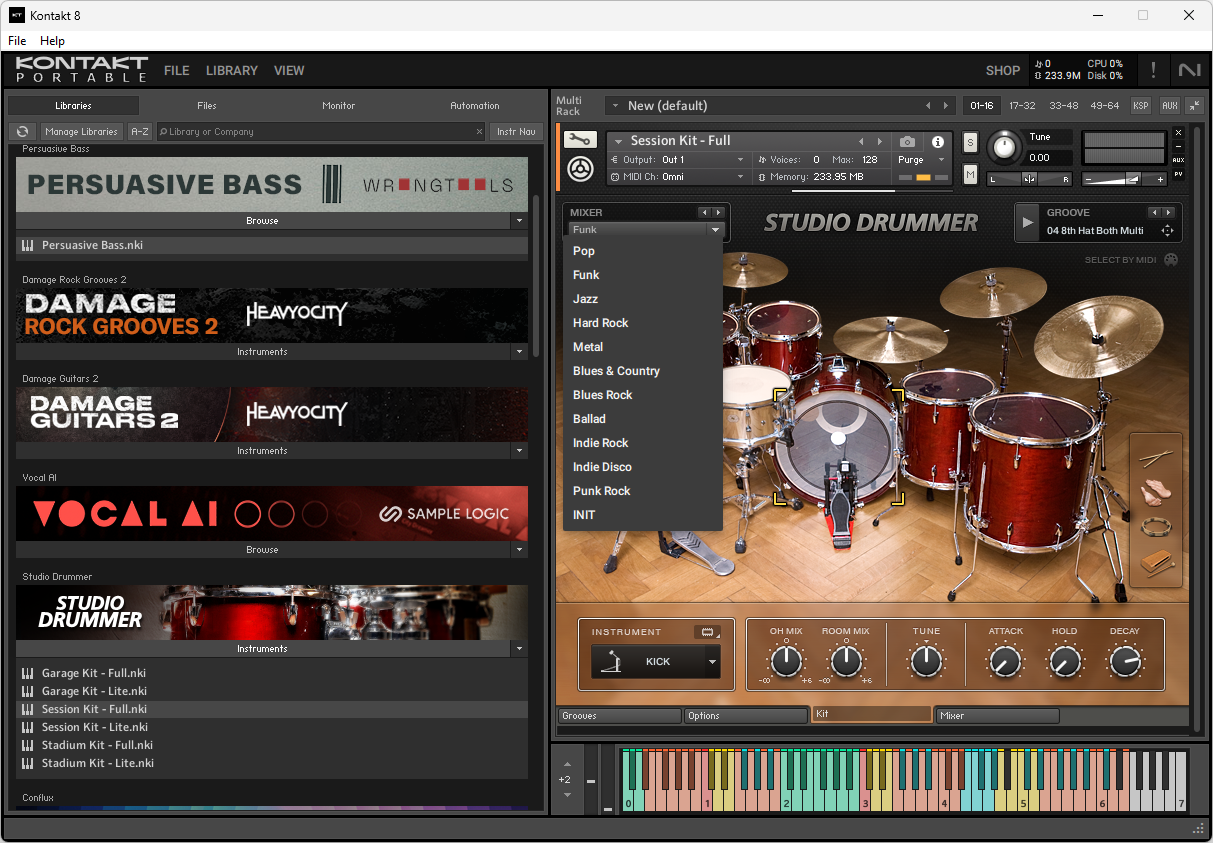Toggle the KSP script editor
The width and height of the screenshot is (1213, 843).
tap(1141, 106)
